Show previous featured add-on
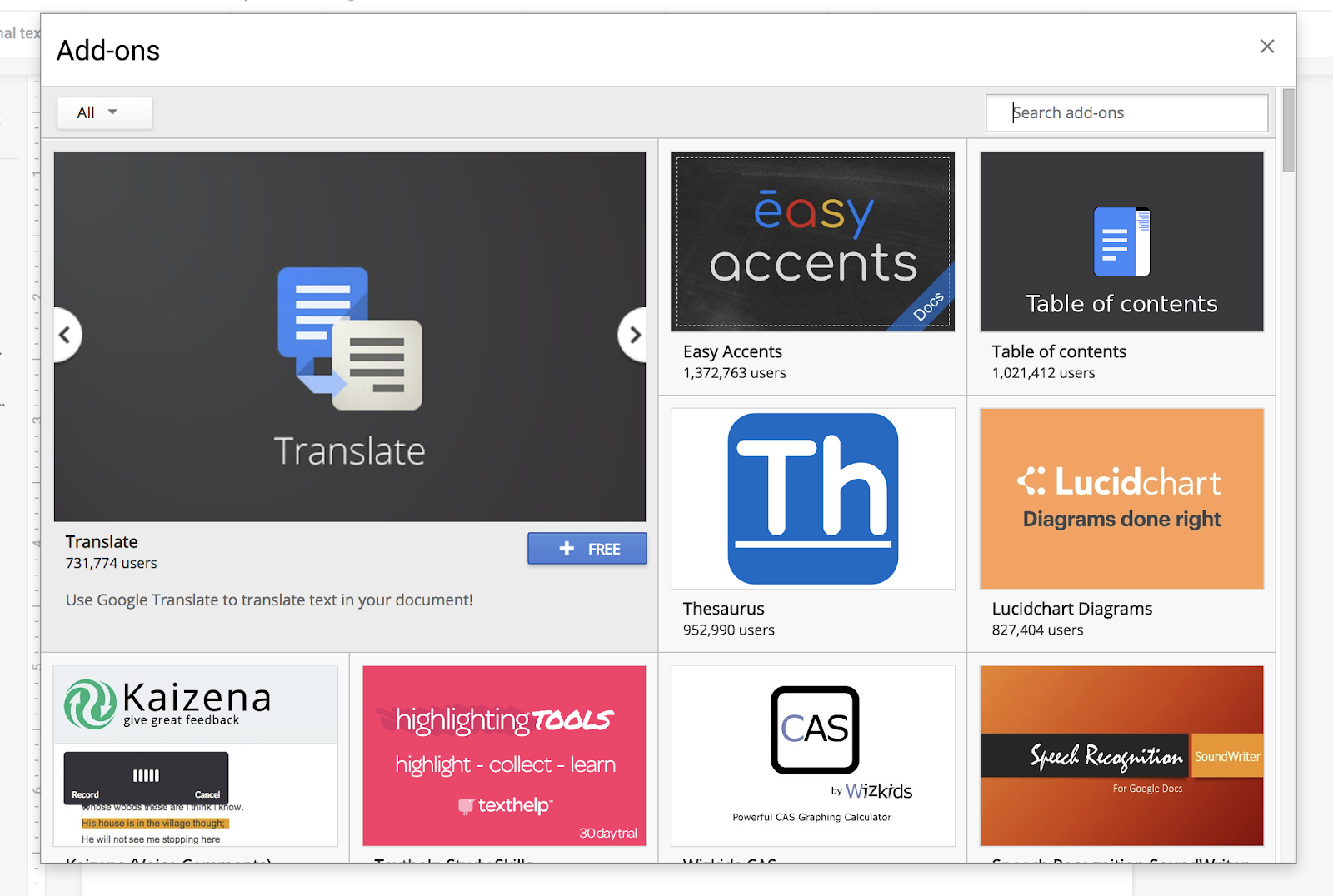The image size is (1333, 896). (x=66, y=335)
